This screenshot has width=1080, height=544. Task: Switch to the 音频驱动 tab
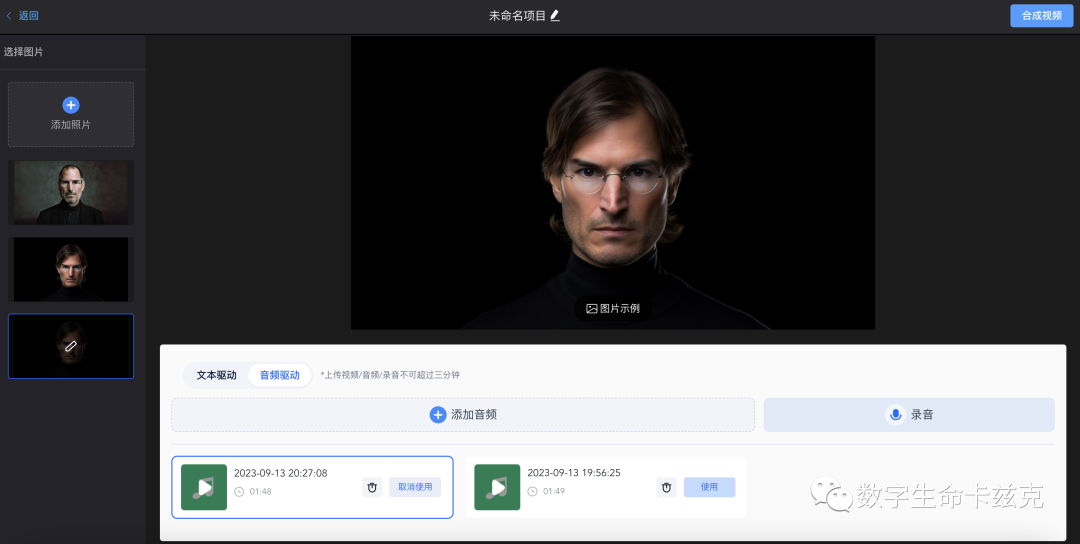[280, 375]
